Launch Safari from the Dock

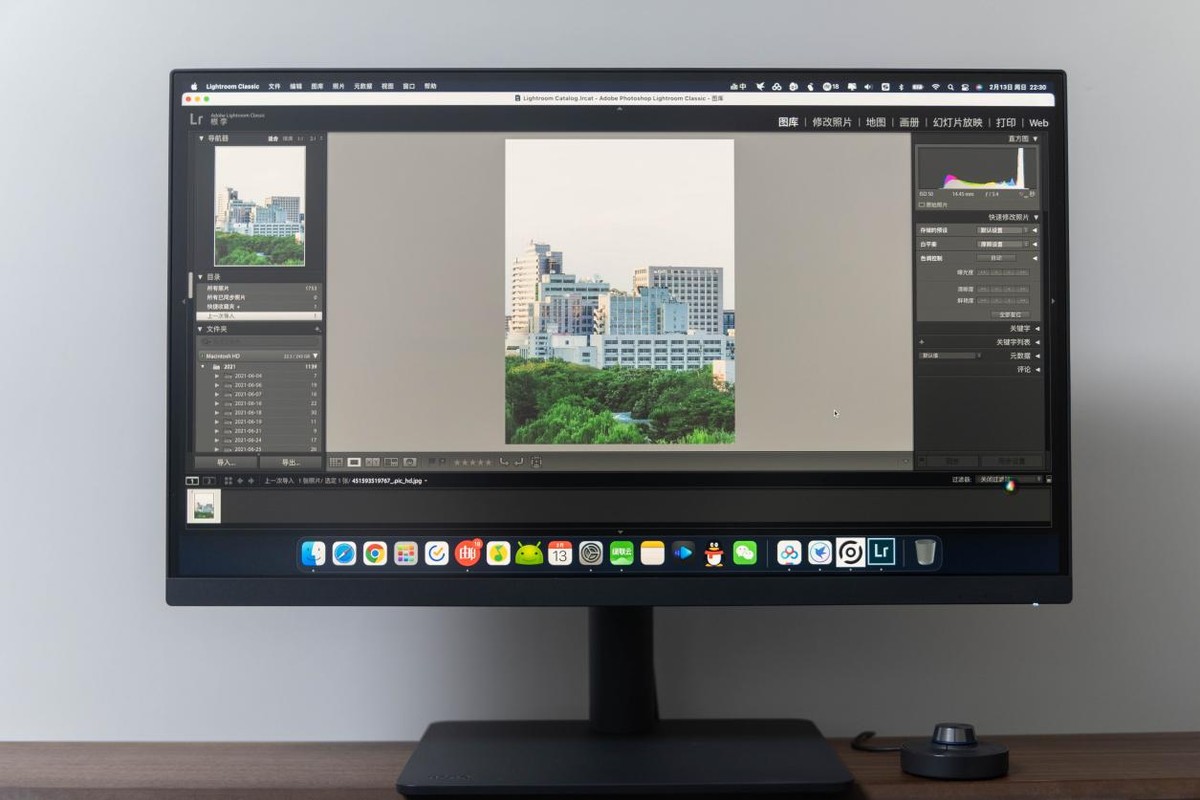tap(344, 553)
